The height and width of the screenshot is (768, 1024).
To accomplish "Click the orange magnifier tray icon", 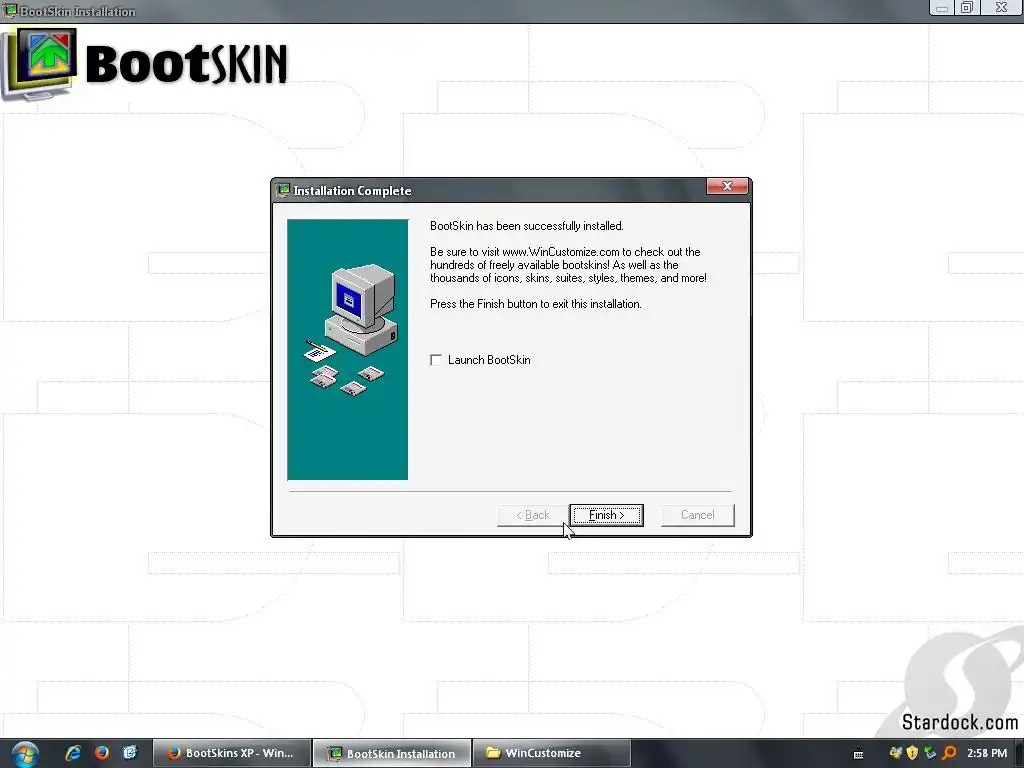I will coord(949,753).
